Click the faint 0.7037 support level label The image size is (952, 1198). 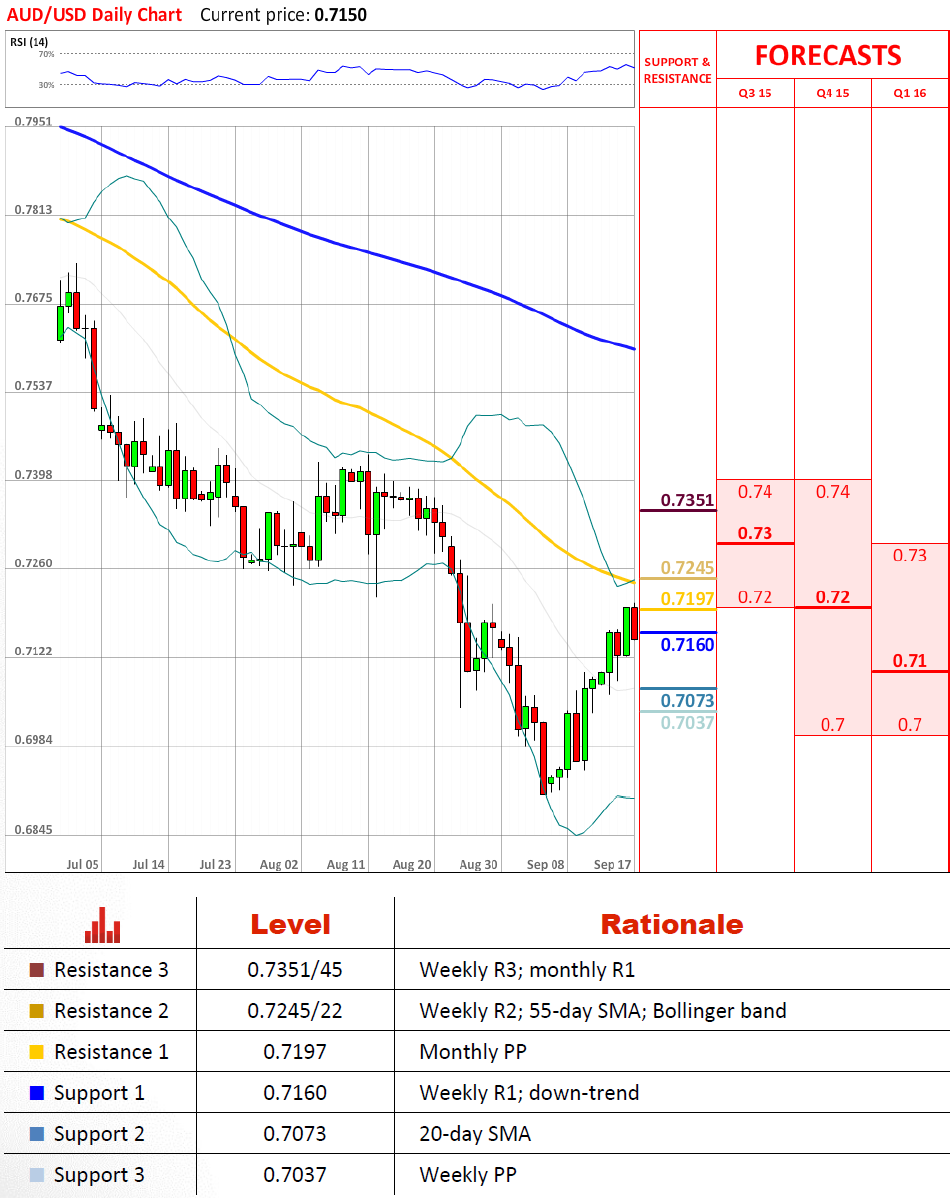(688, 723)
